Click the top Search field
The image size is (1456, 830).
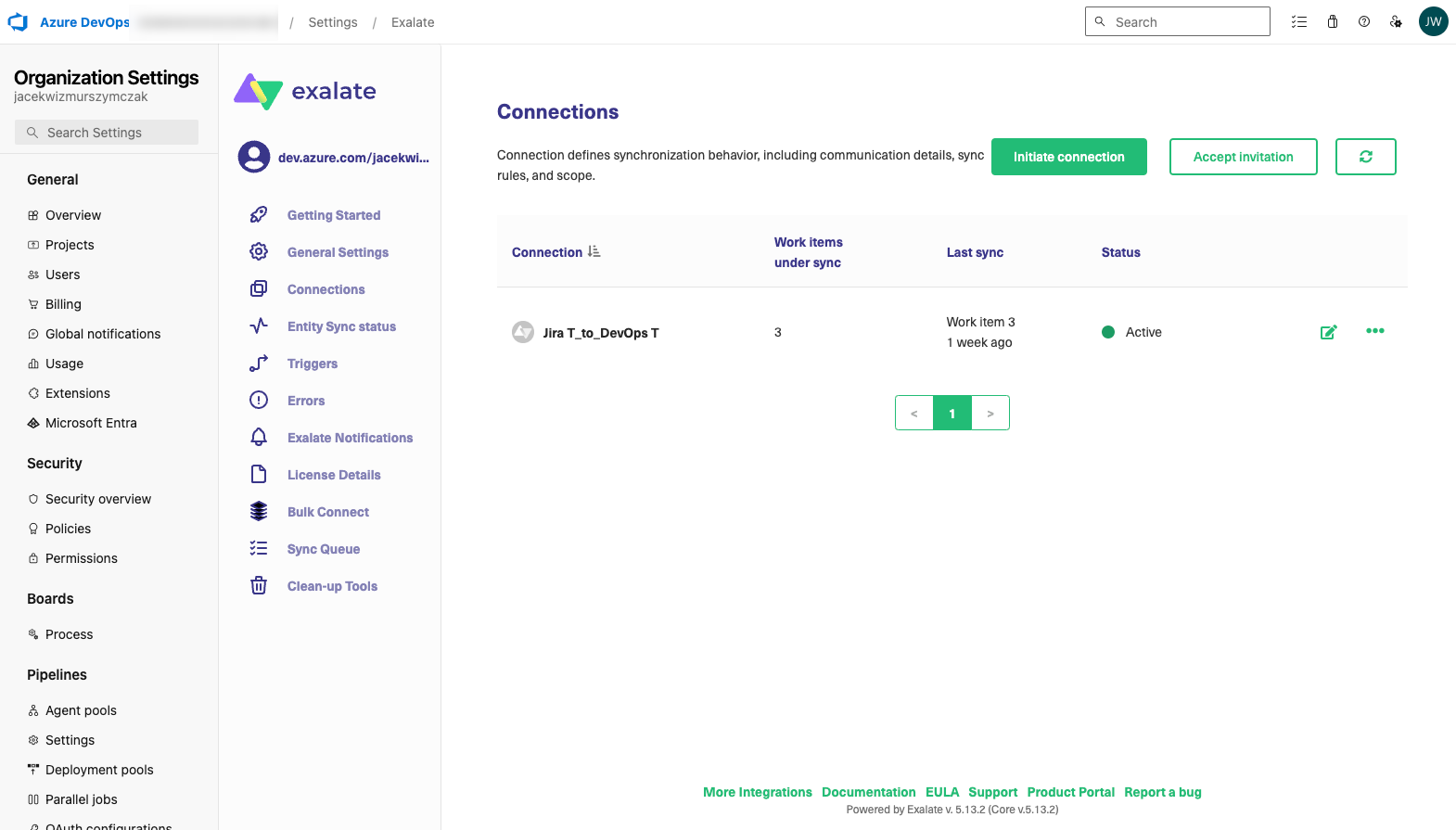pos(1178,21)
